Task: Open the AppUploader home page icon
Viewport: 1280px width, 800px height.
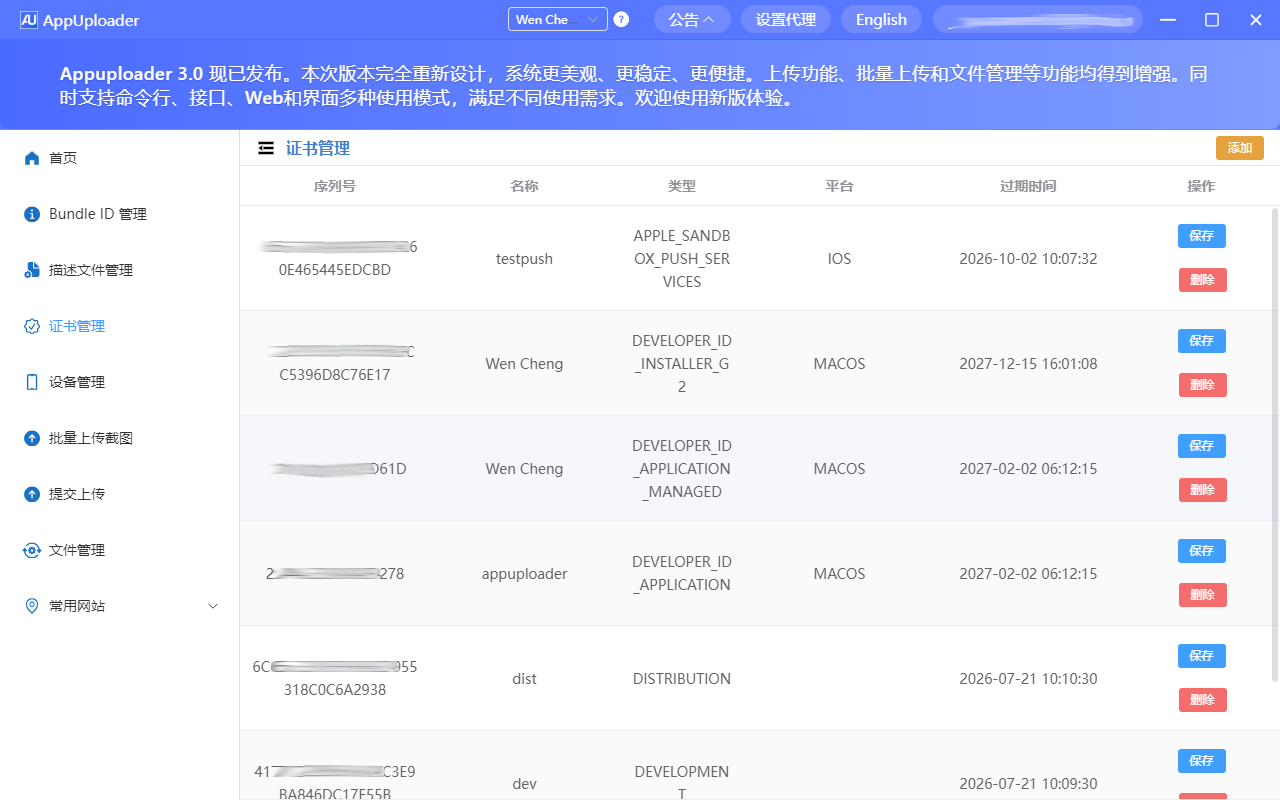Action: pyautogui.click(x=31, y=157)
